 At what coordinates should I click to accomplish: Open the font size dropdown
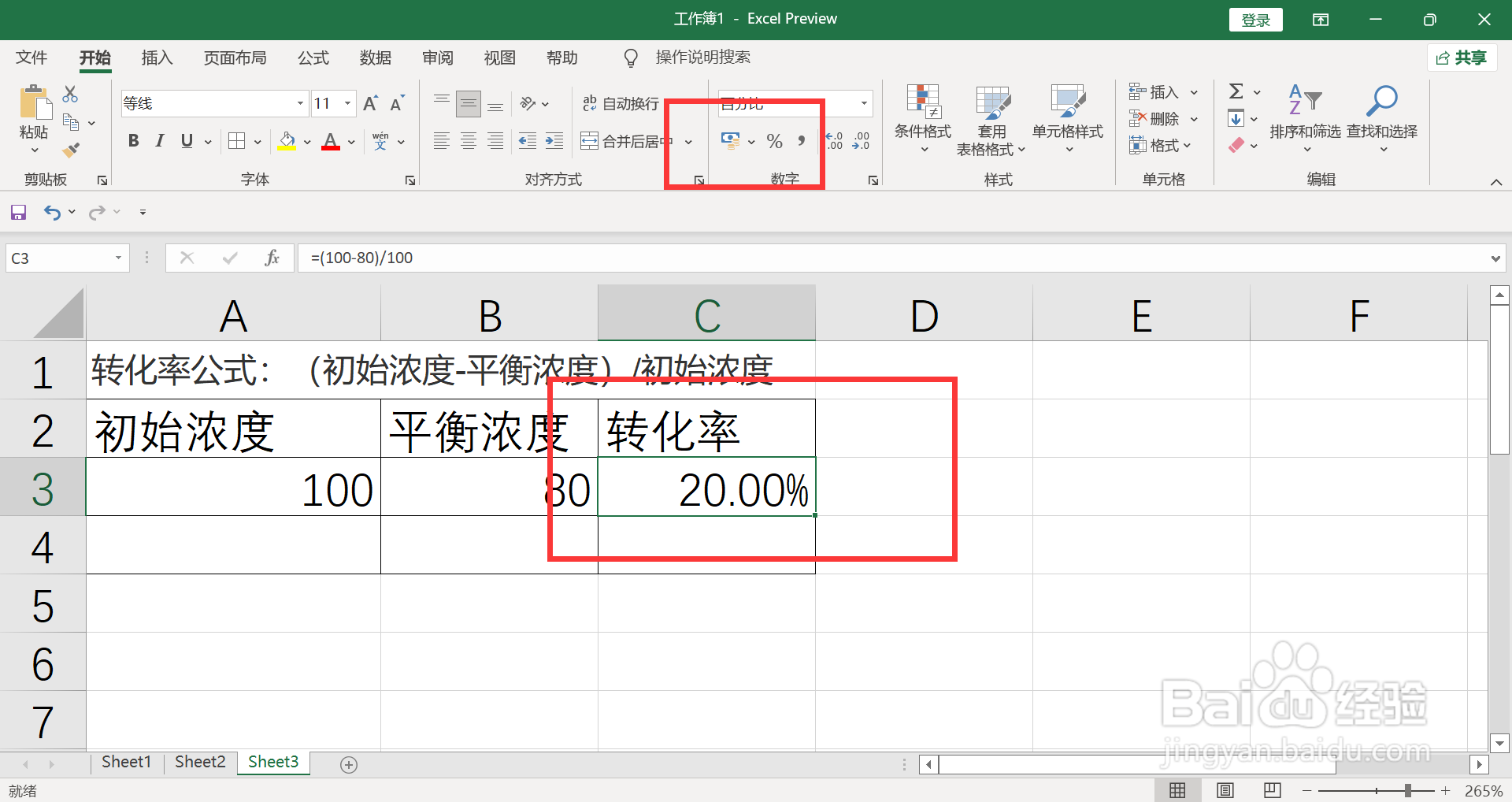pos(347,103)
